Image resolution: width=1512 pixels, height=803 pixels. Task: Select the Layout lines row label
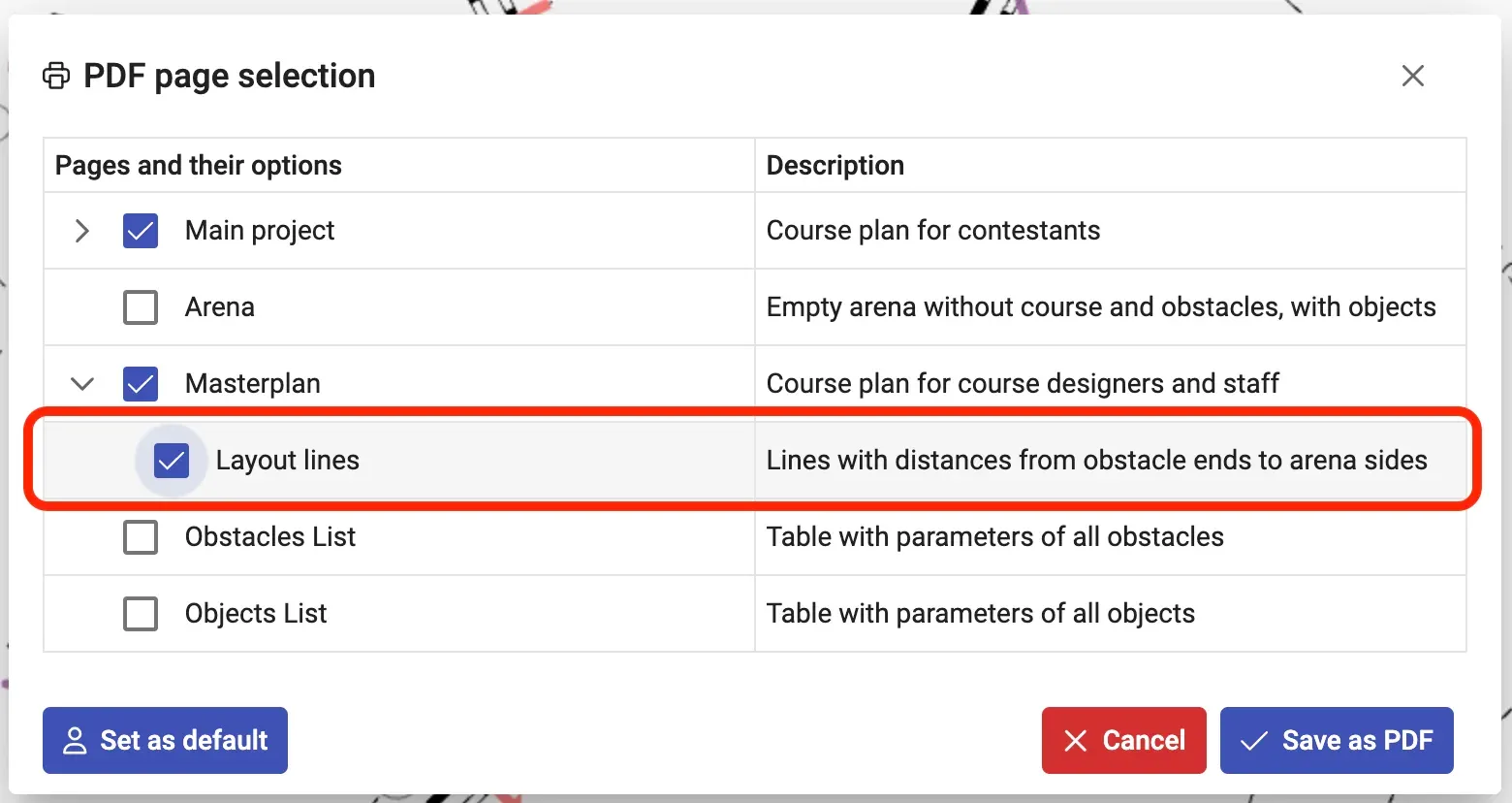(287, 461)
